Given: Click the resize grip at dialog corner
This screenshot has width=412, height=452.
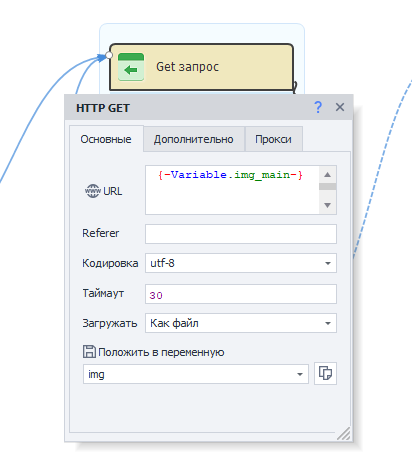Looking at the screenshot, I should pyautogui.click(x=344, y=434).
